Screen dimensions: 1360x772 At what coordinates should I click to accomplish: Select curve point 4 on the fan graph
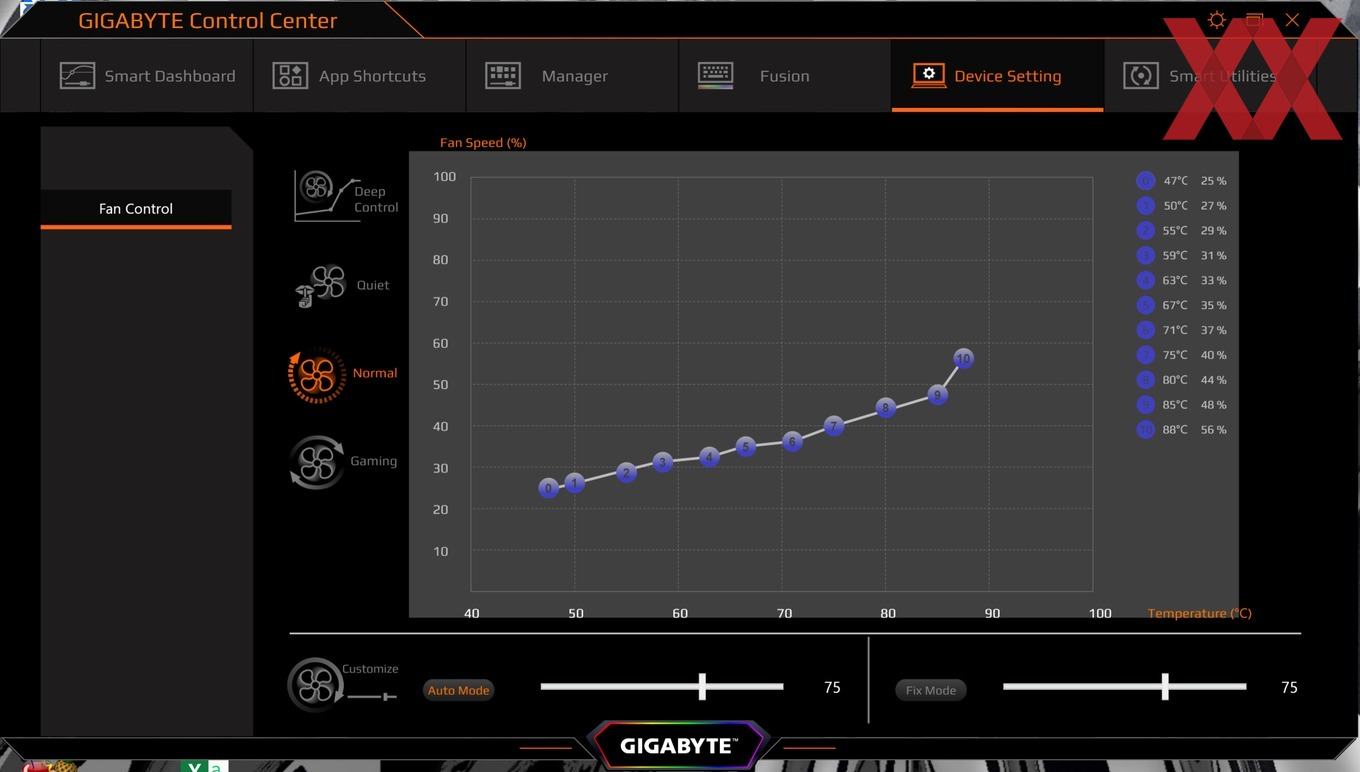(709, 457)
